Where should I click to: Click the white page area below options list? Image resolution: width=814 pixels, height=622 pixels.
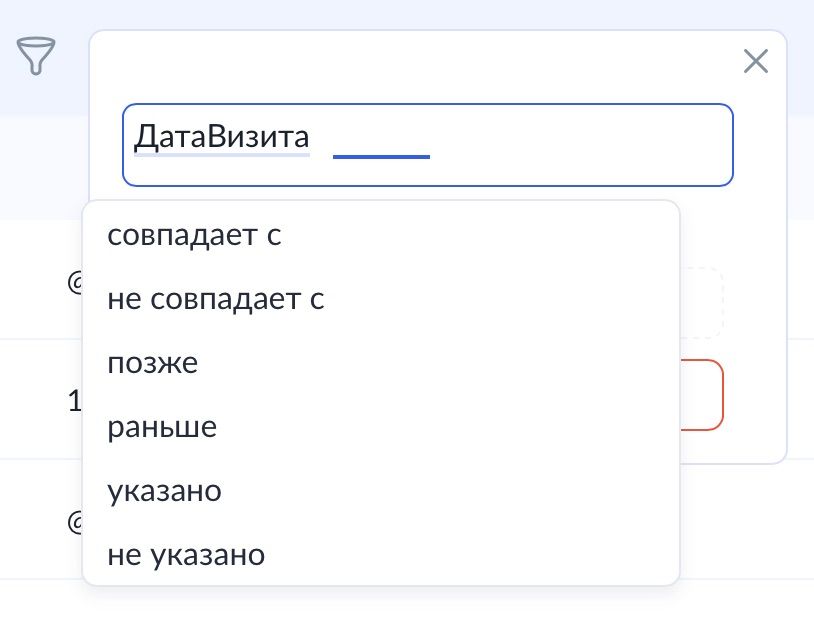click(400, 603)
